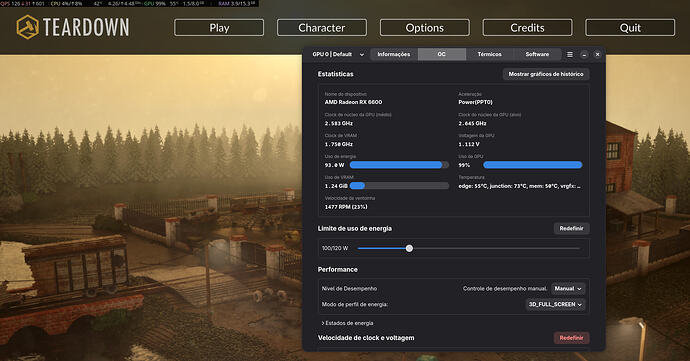Click the Velocidade de clock e voltagem heading
The width and height of the screenshot is (690, 361).
click(366, 338)
